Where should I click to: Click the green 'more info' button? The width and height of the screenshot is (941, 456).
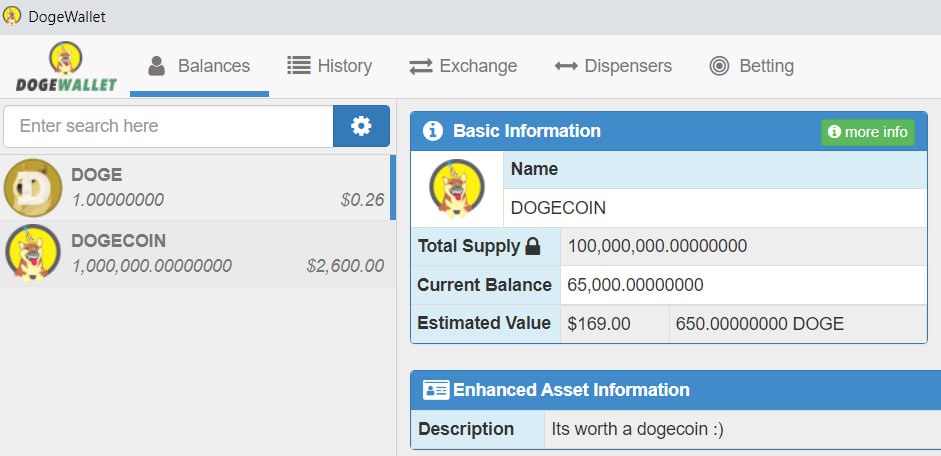click(x=868, y=132)
